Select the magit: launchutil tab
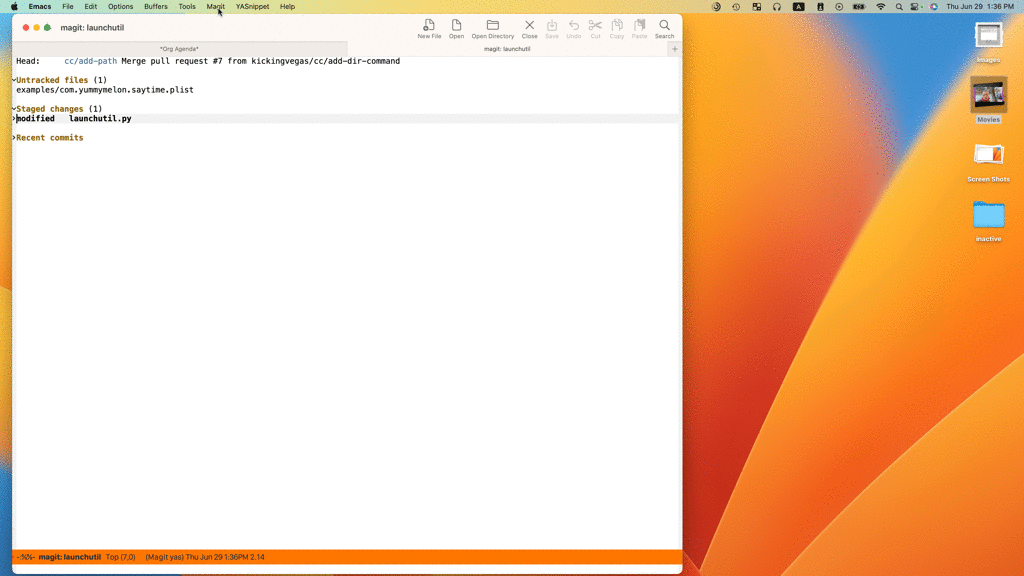 tap(507, 49)
